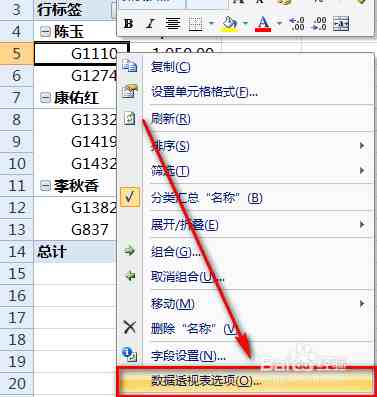Select cell G1274
This screenshot has height=397, width=377.
click(75, 76)
